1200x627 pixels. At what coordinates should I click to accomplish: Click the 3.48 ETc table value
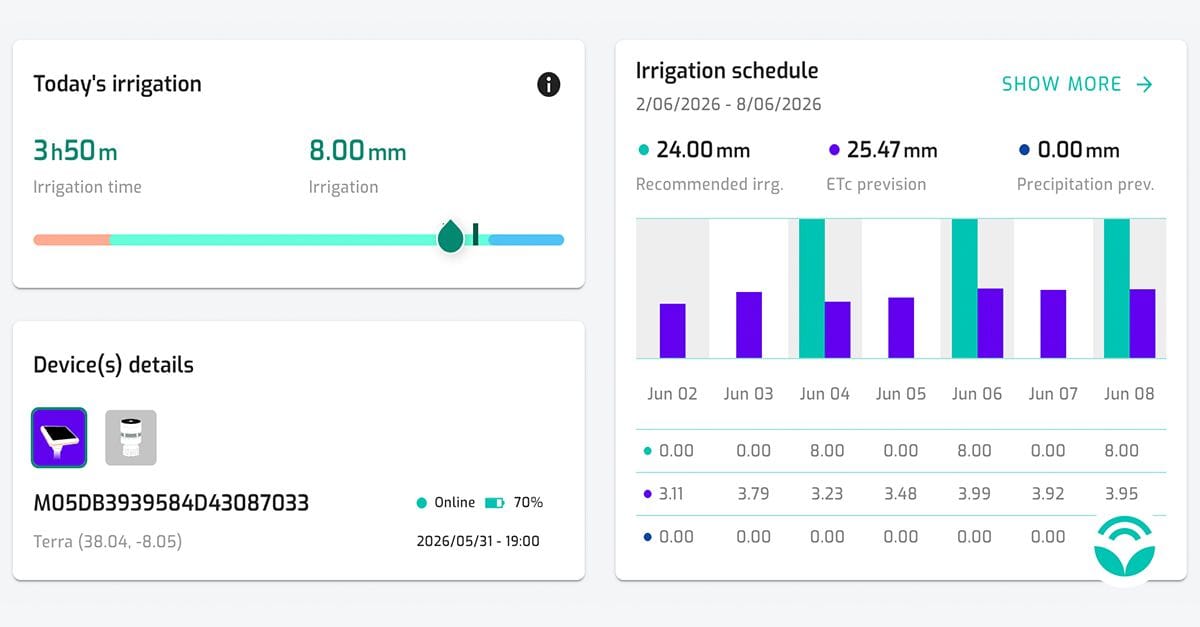[901, 493]
